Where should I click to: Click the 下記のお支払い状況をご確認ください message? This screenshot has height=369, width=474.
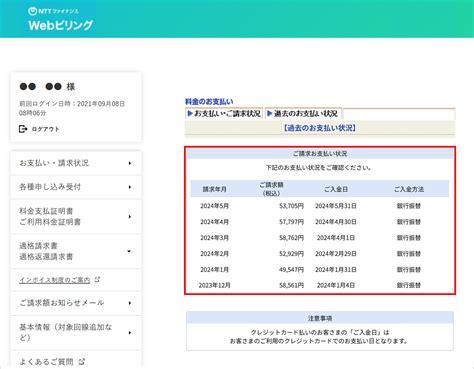tap(319, 168)
